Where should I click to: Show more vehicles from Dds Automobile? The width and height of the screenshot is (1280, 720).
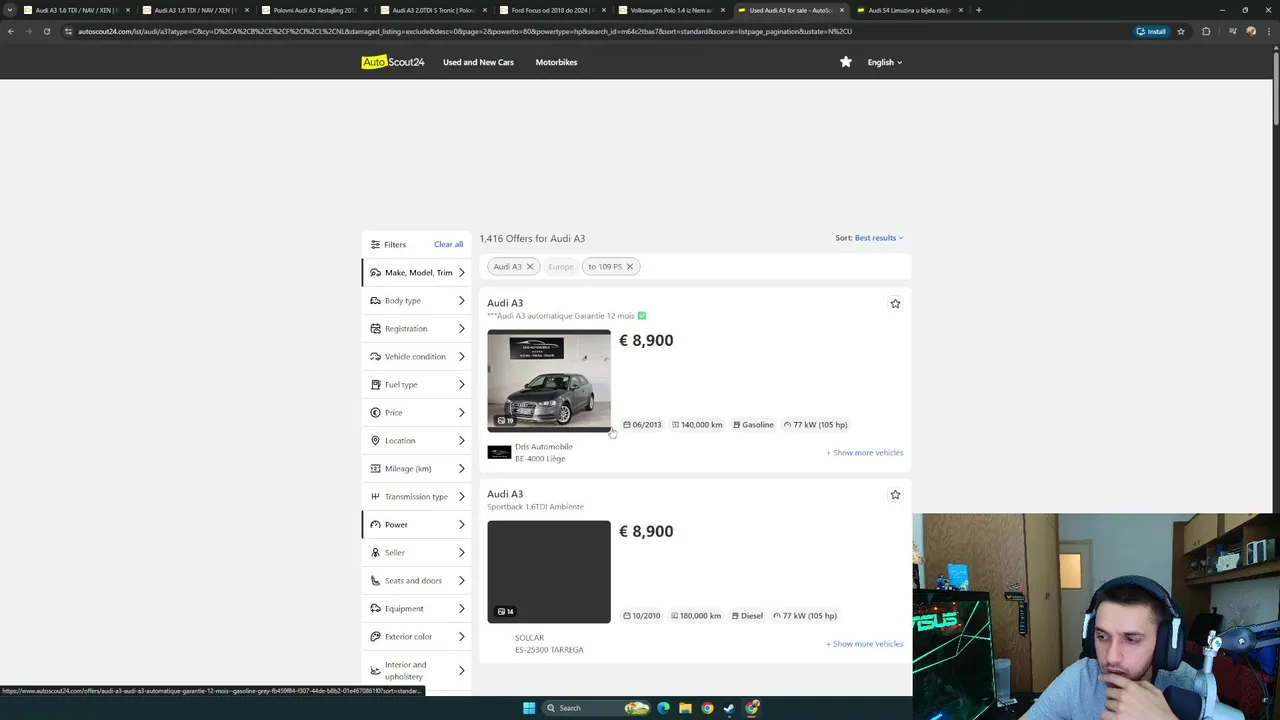coord(865,453)
